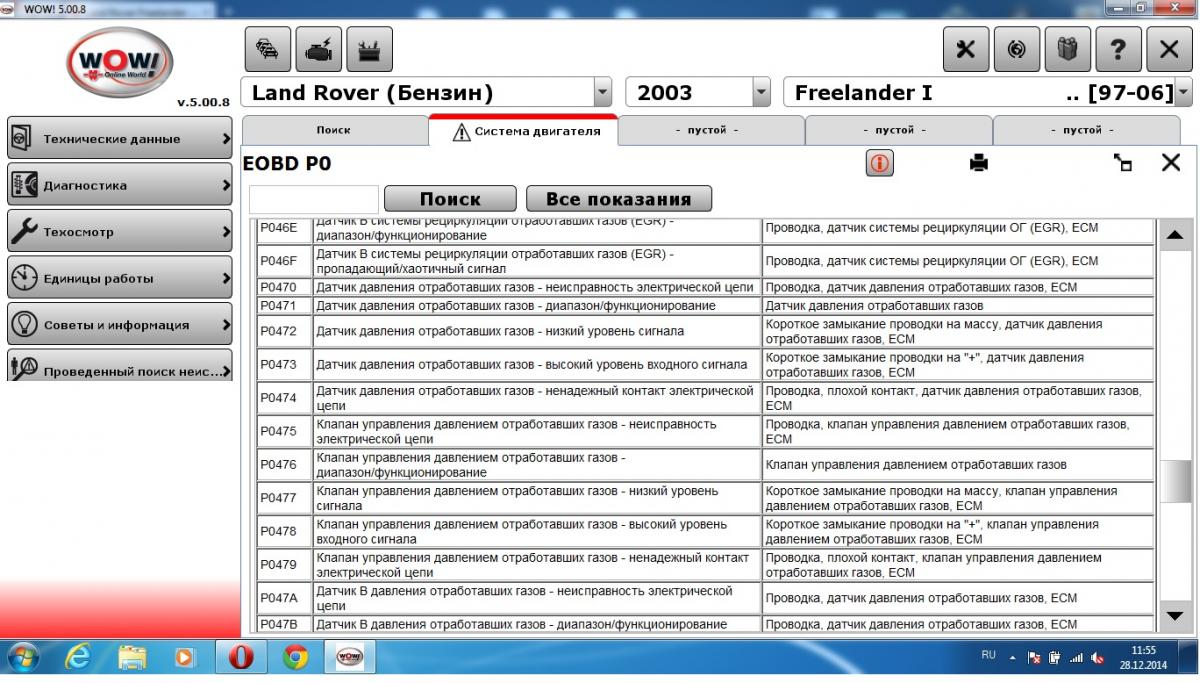1200x683 pixels.
Task: Expand the Техосмотр sidebar menu
Action: point(120,232)
